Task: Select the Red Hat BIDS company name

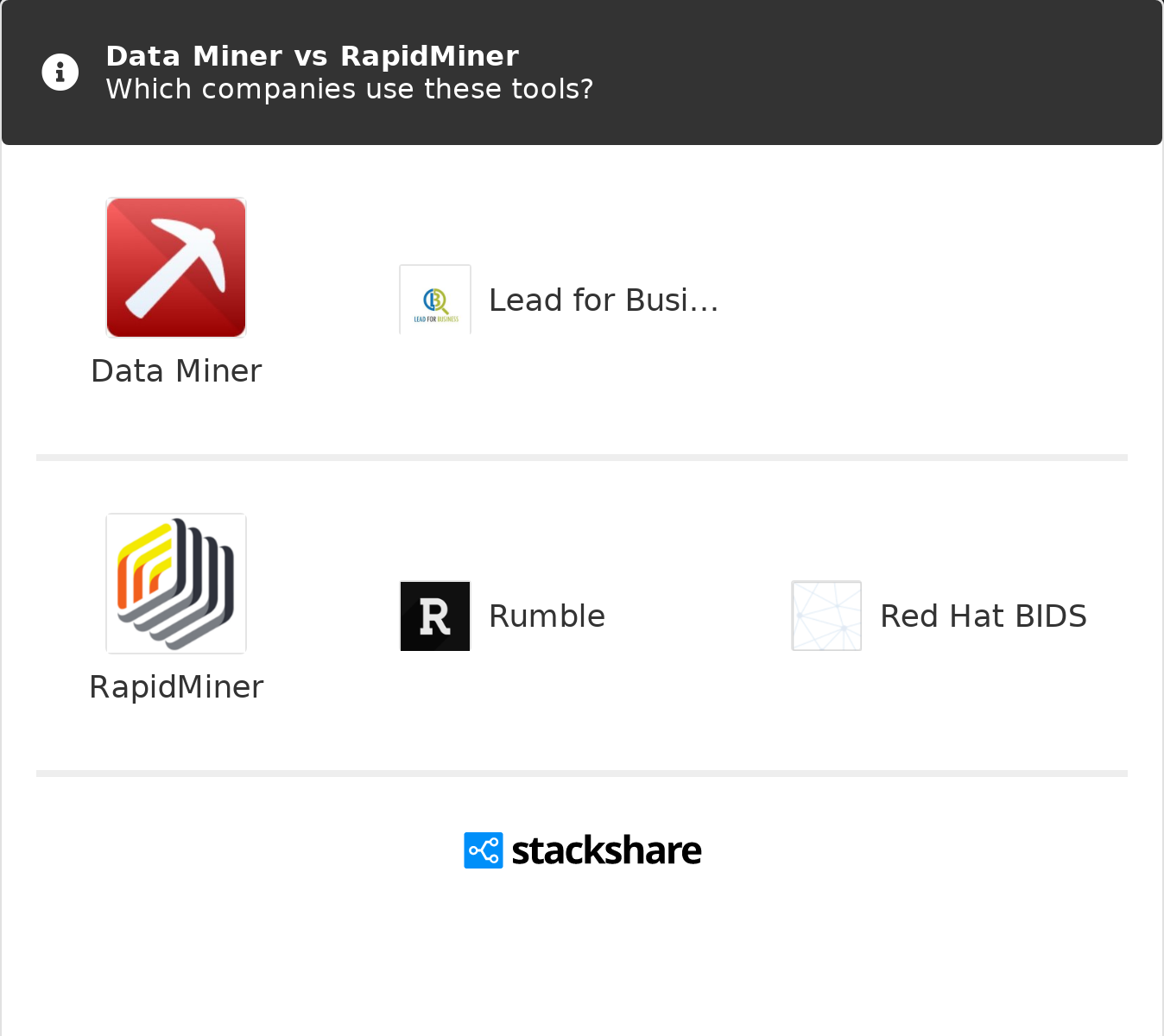Action: [983, 616]
